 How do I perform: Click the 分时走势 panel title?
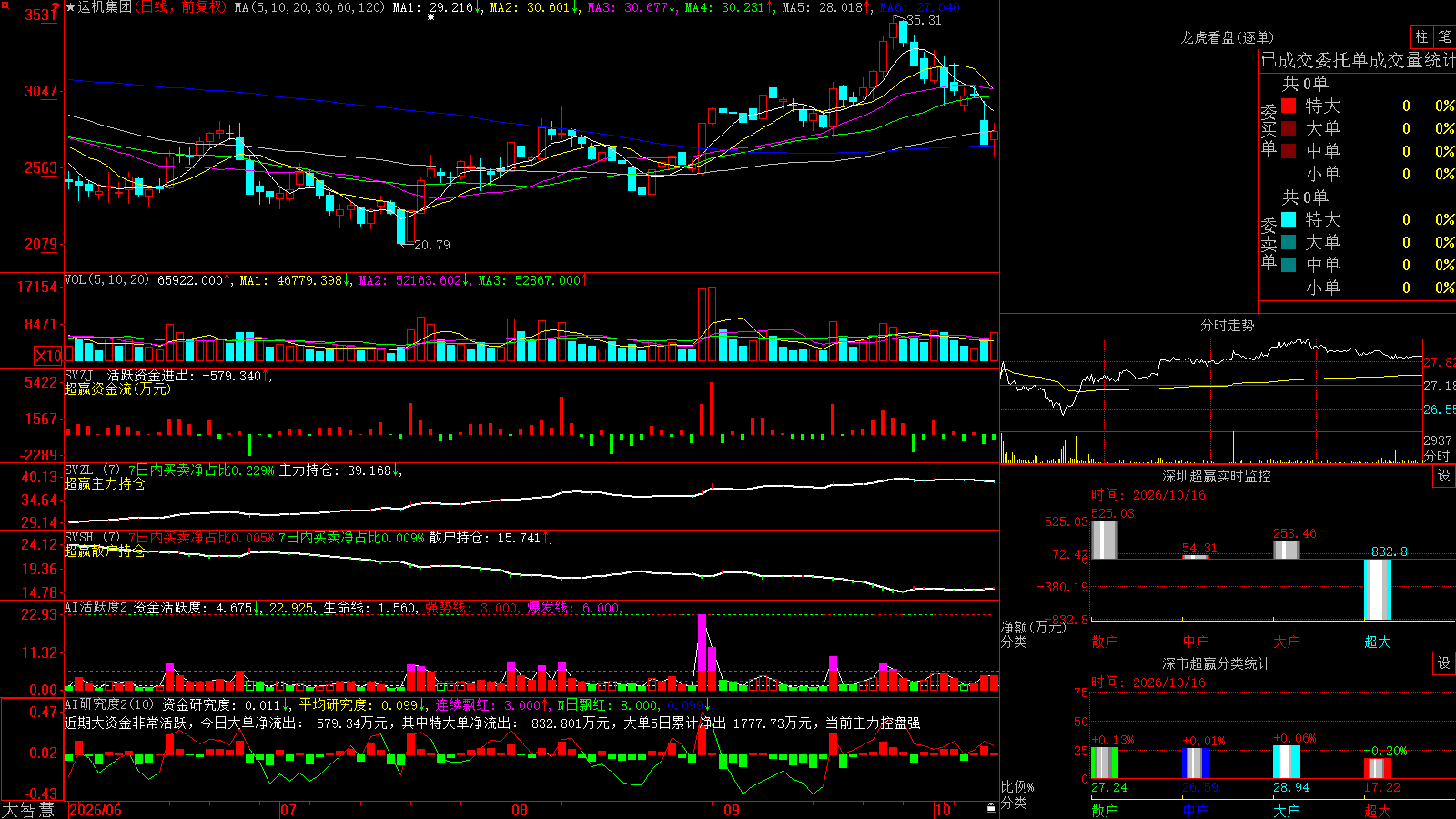(1228, 325)
